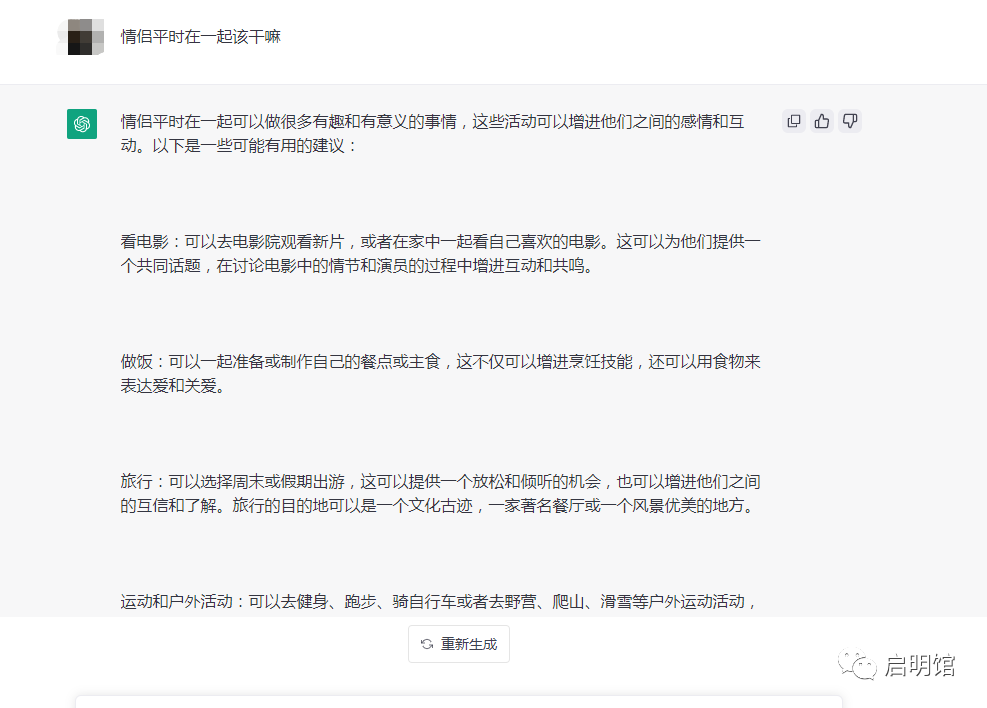Click the message input box at bottom
The image size is (987, 708).
[x=459, y=702]
